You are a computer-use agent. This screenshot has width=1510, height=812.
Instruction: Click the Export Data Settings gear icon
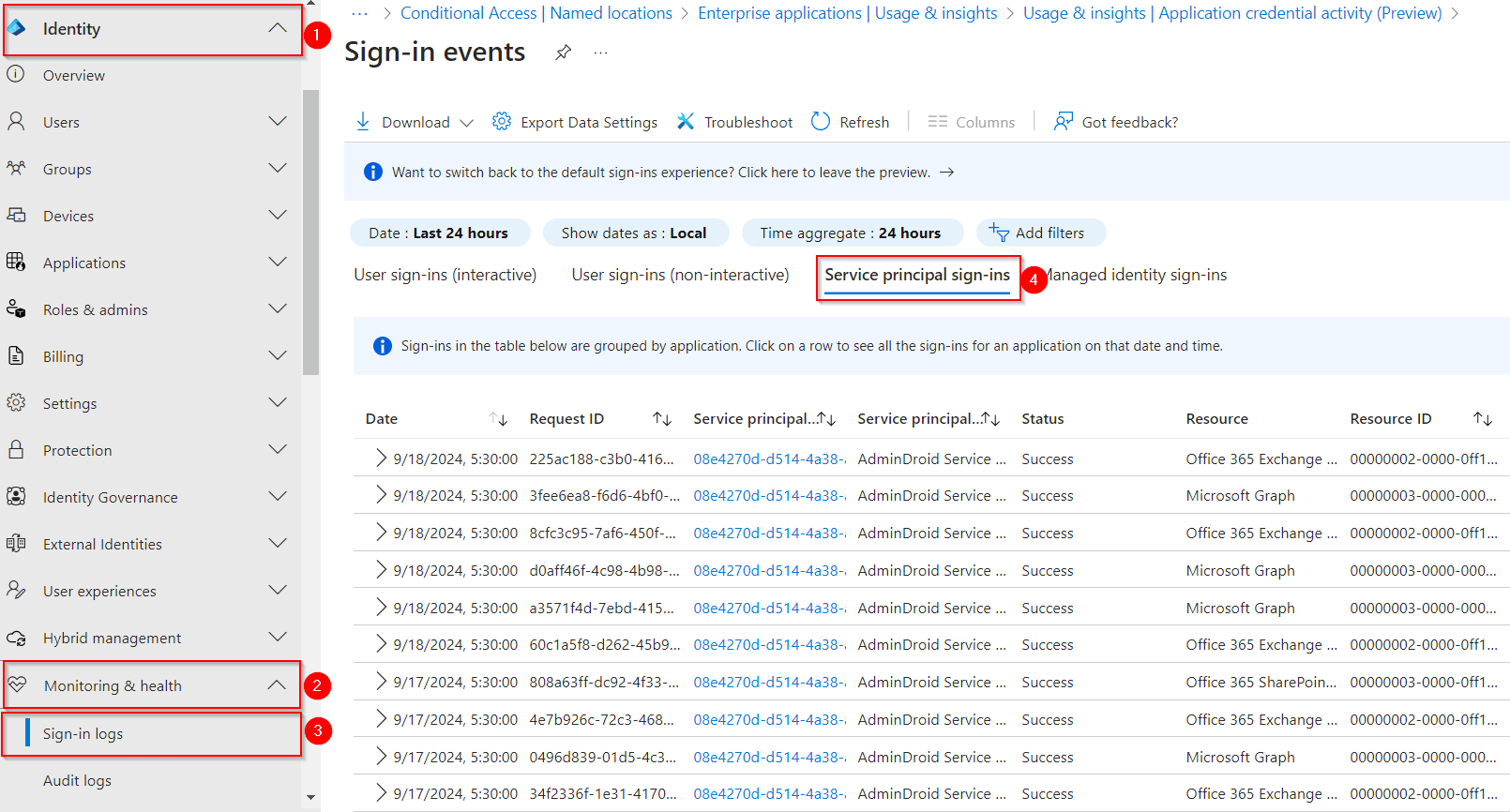(502, 121)
